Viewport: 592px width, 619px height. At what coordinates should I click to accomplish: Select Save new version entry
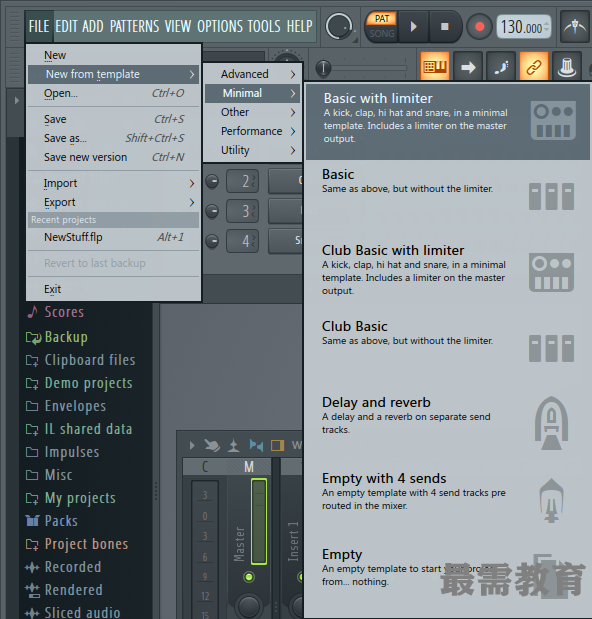click(x=114, y=157)
